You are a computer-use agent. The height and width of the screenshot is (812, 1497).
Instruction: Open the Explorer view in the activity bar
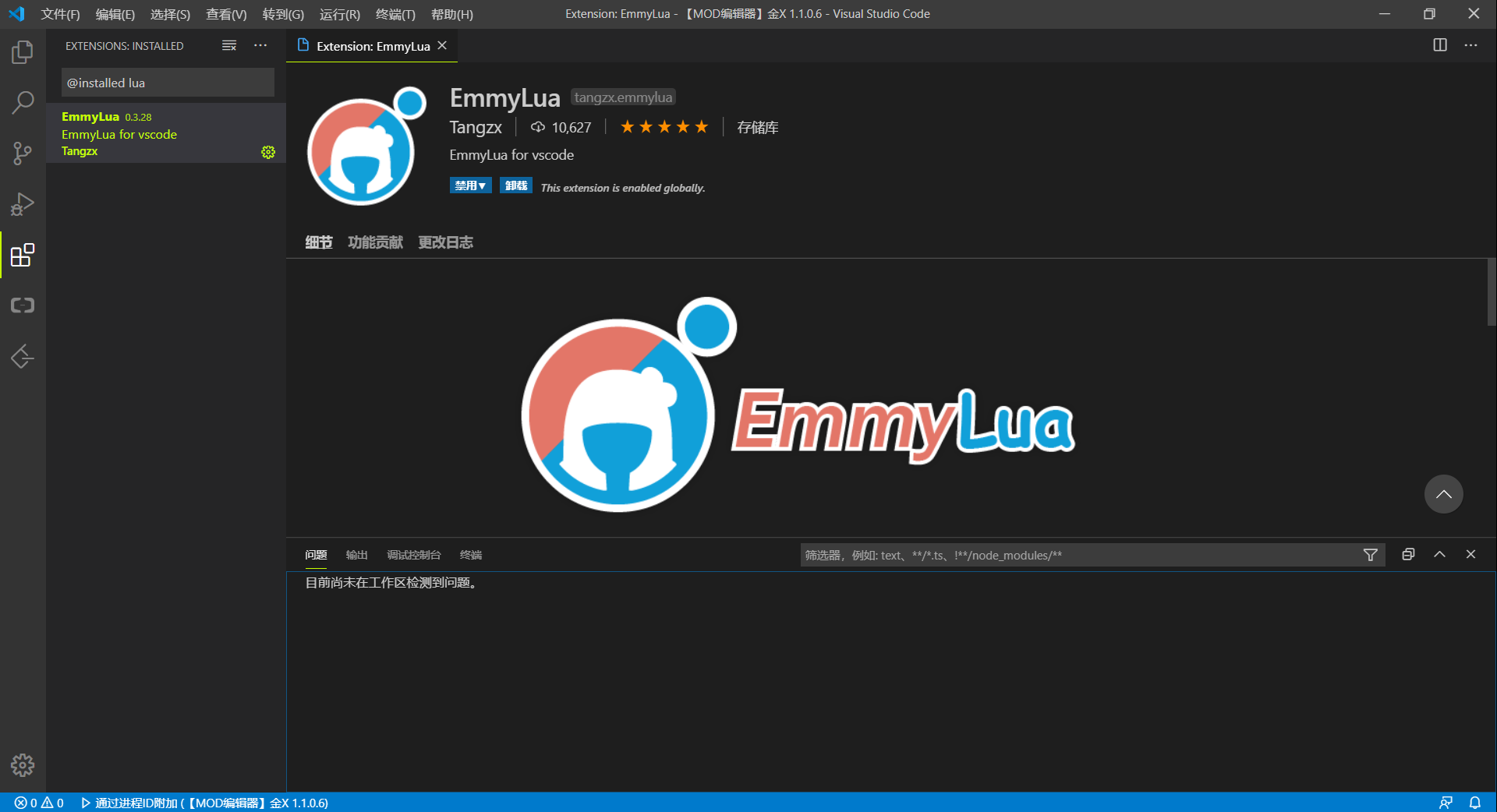(x=23, y=51)
